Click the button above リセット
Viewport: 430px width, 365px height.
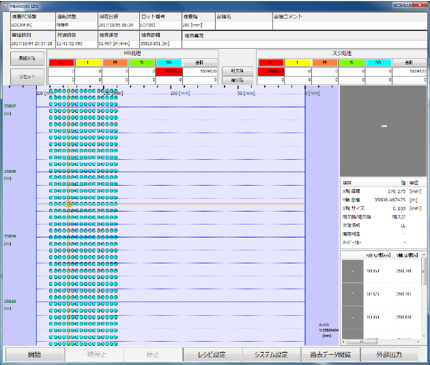point(27,58)
